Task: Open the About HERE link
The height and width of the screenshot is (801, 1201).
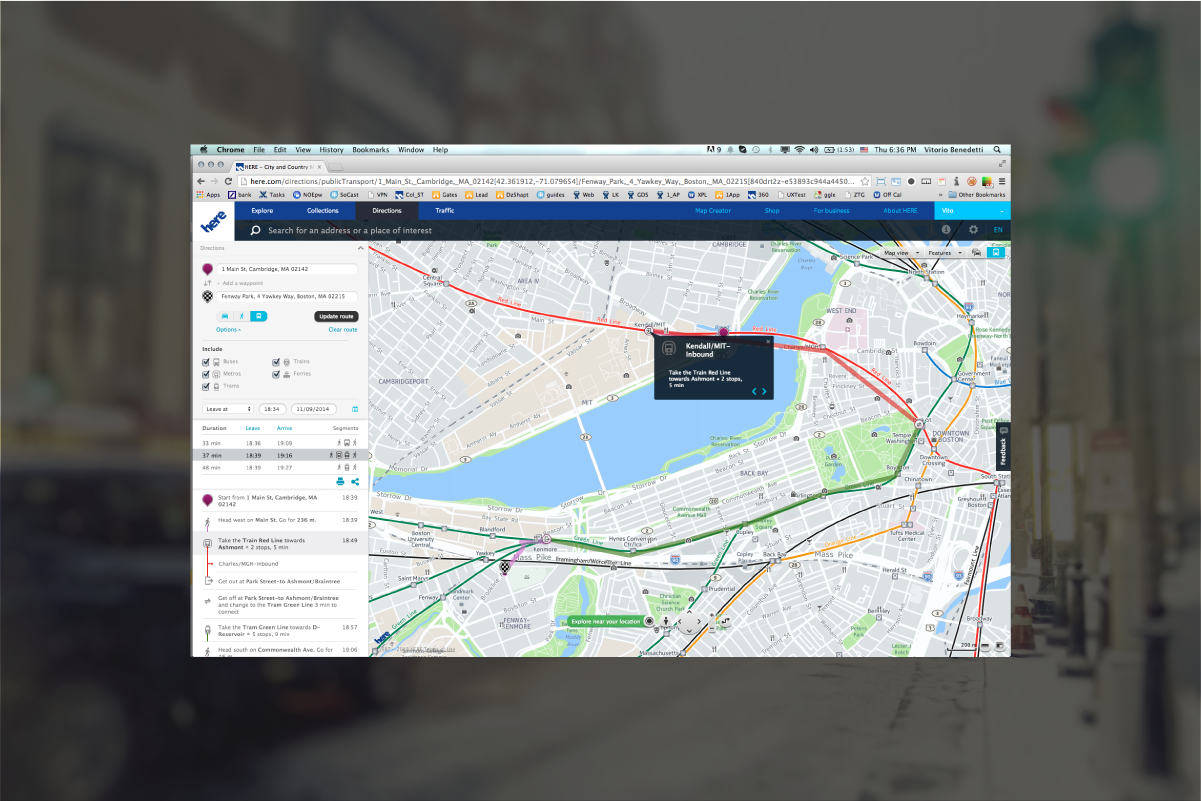Action: [900, 211]
